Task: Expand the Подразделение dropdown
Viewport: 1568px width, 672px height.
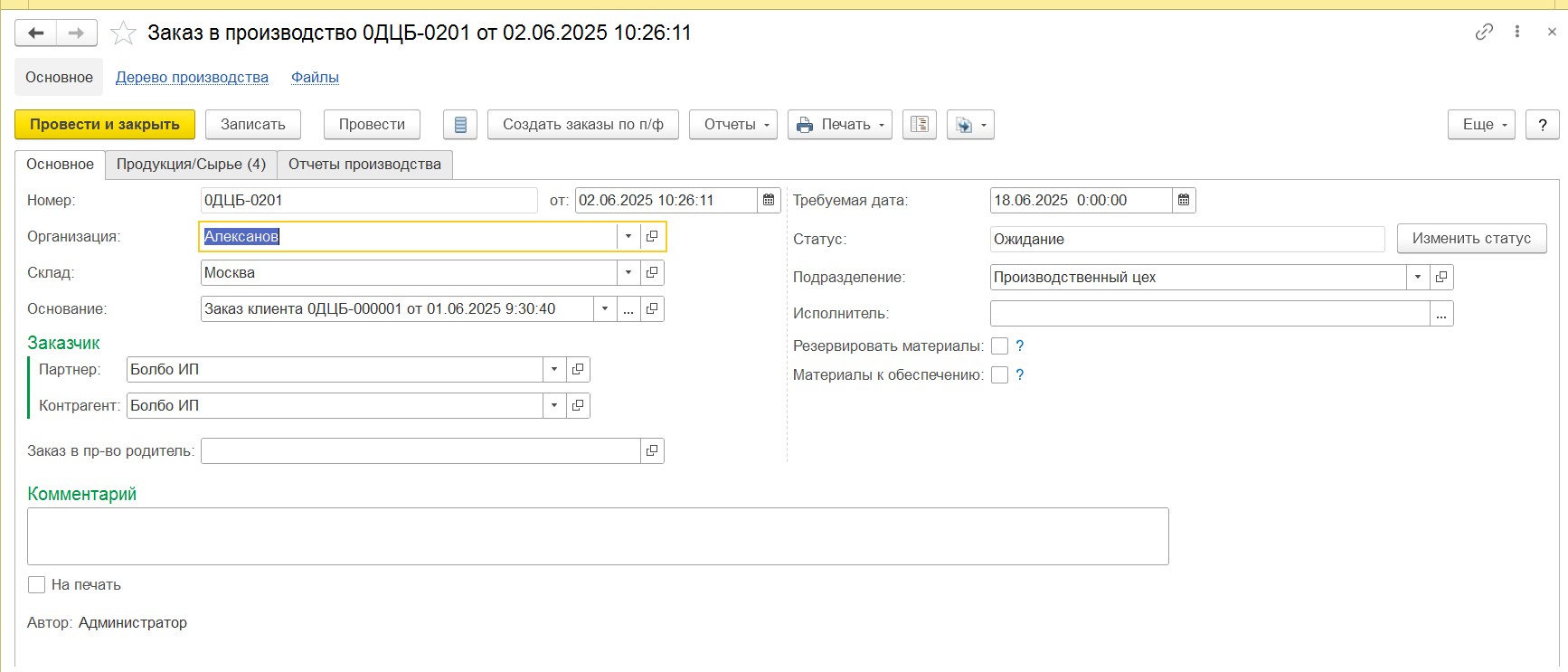Action: click(1418, 277)
